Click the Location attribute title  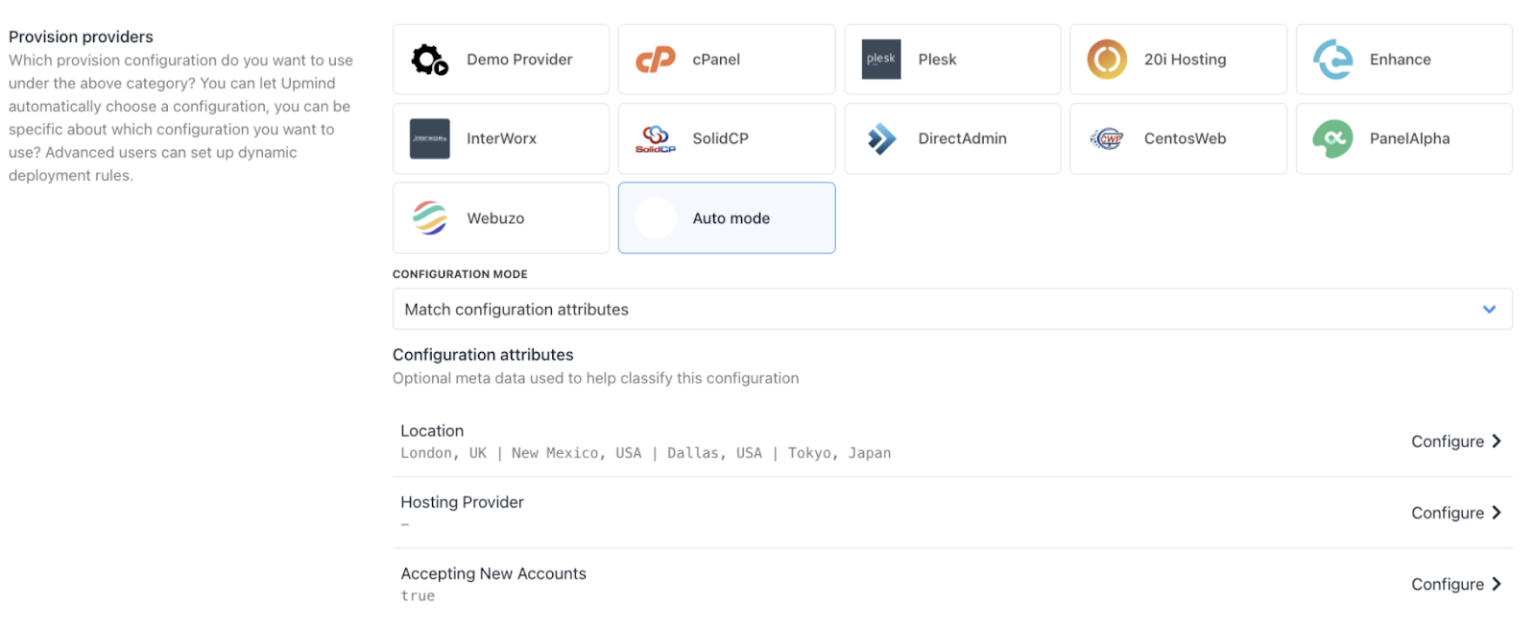[432, 431]
